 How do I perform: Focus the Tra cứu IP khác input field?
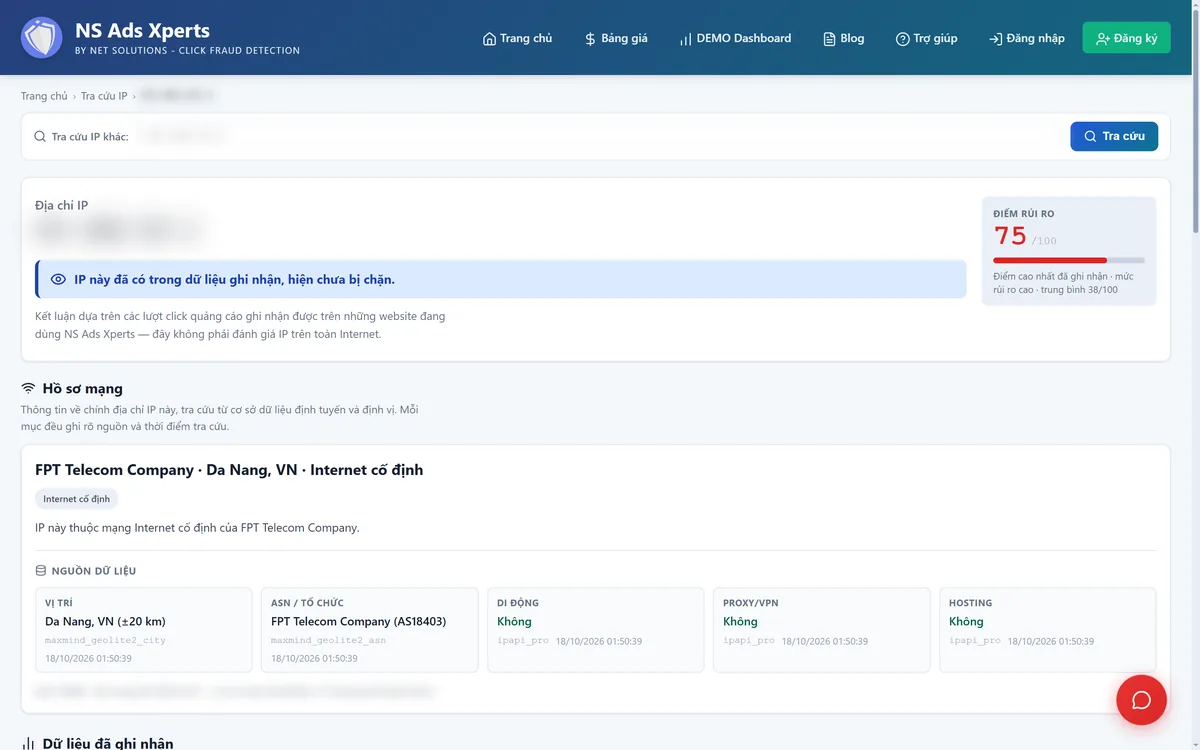pos(600,136)
